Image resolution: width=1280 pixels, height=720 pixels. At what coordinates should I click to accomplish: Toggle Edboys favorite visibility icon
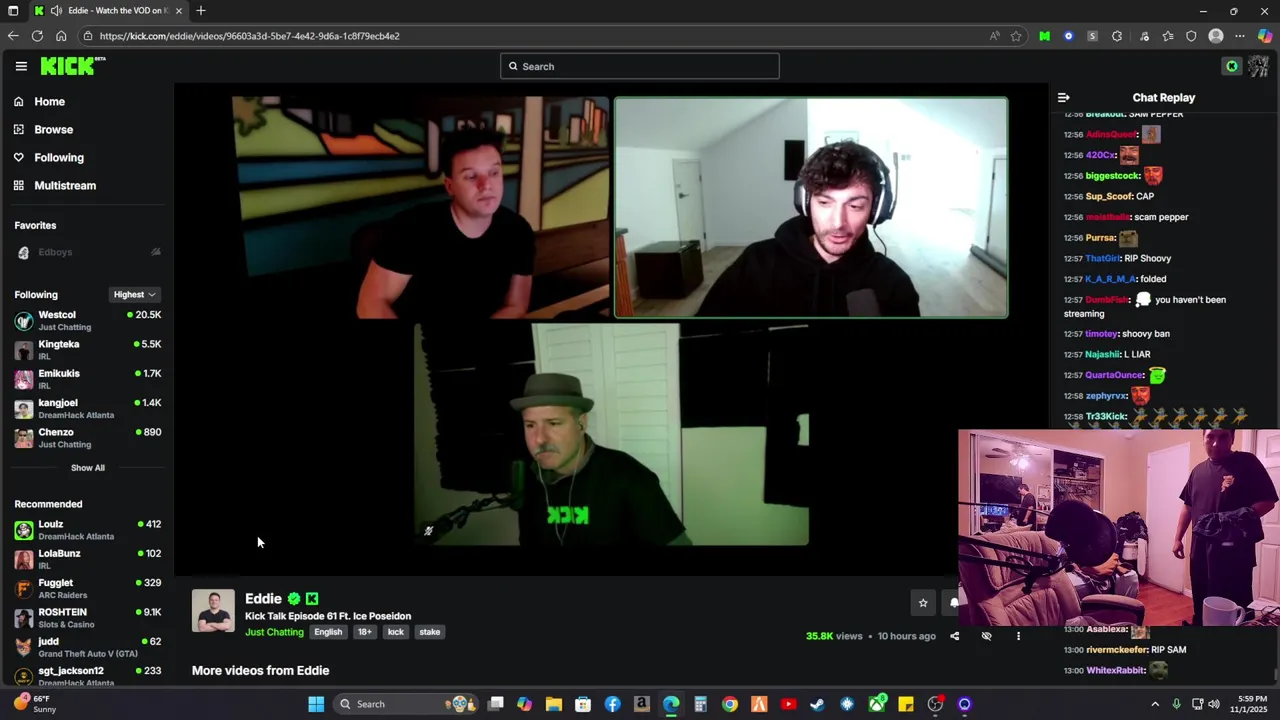click(155, 252)
